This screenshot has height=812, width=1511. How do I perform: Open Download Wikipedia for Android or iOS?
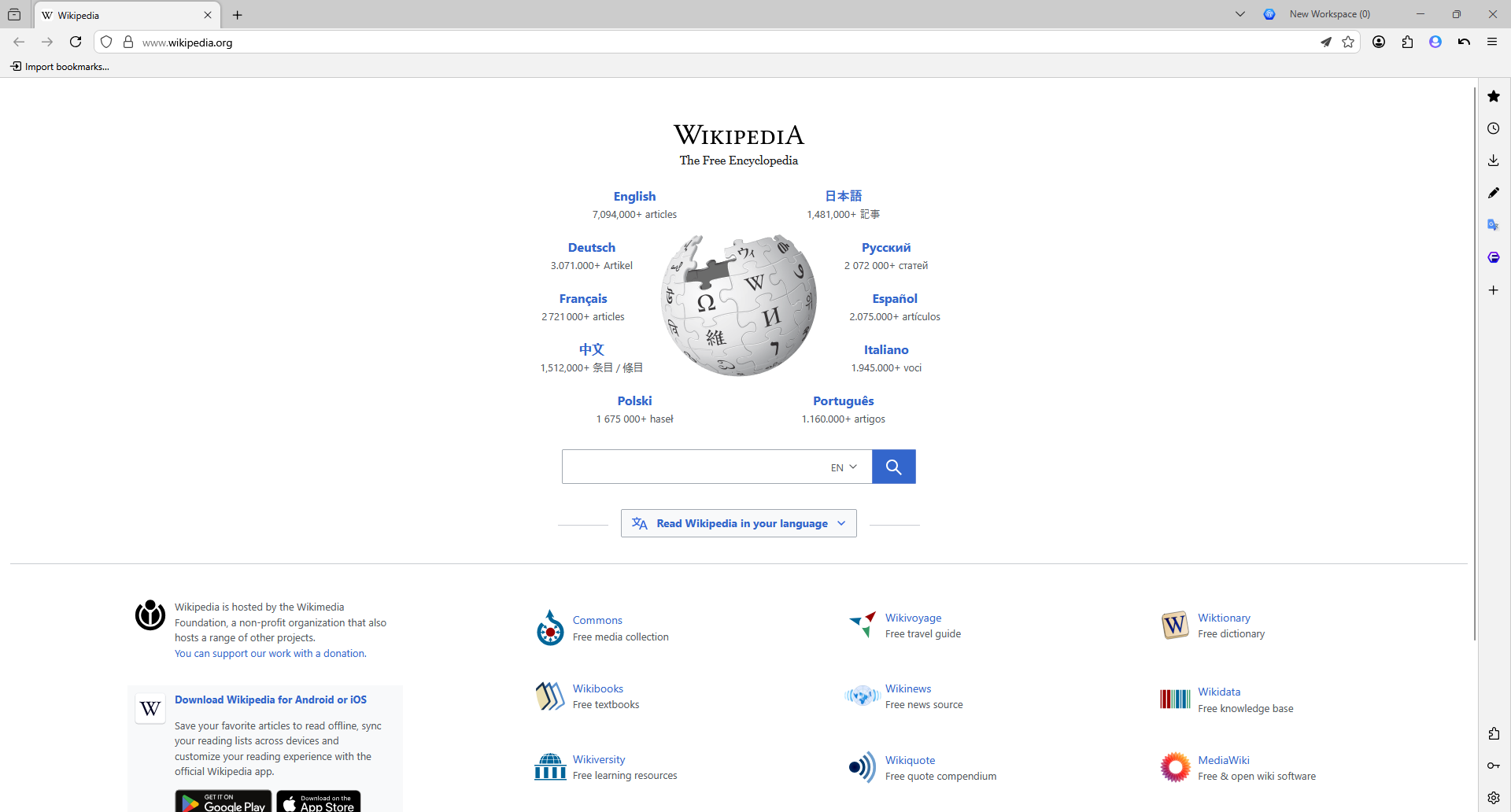pos(271,700)
